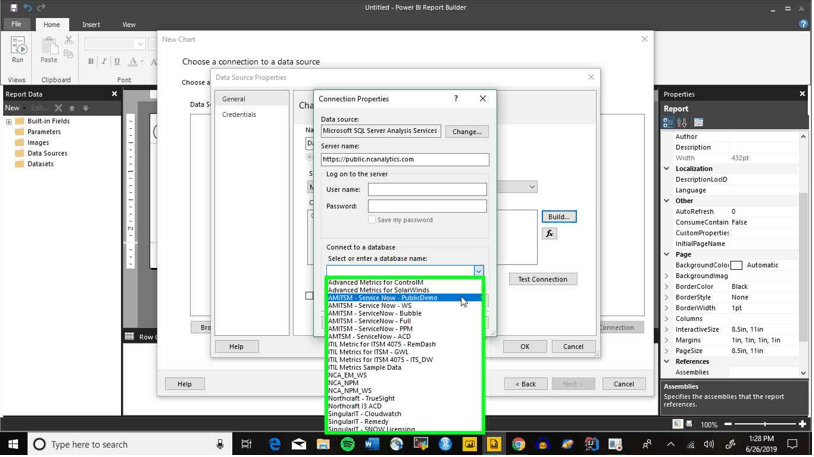Select AMITSM - ServiceNow - Full database entry
Screen dimensions: 814x457
[x=370, y=321]
